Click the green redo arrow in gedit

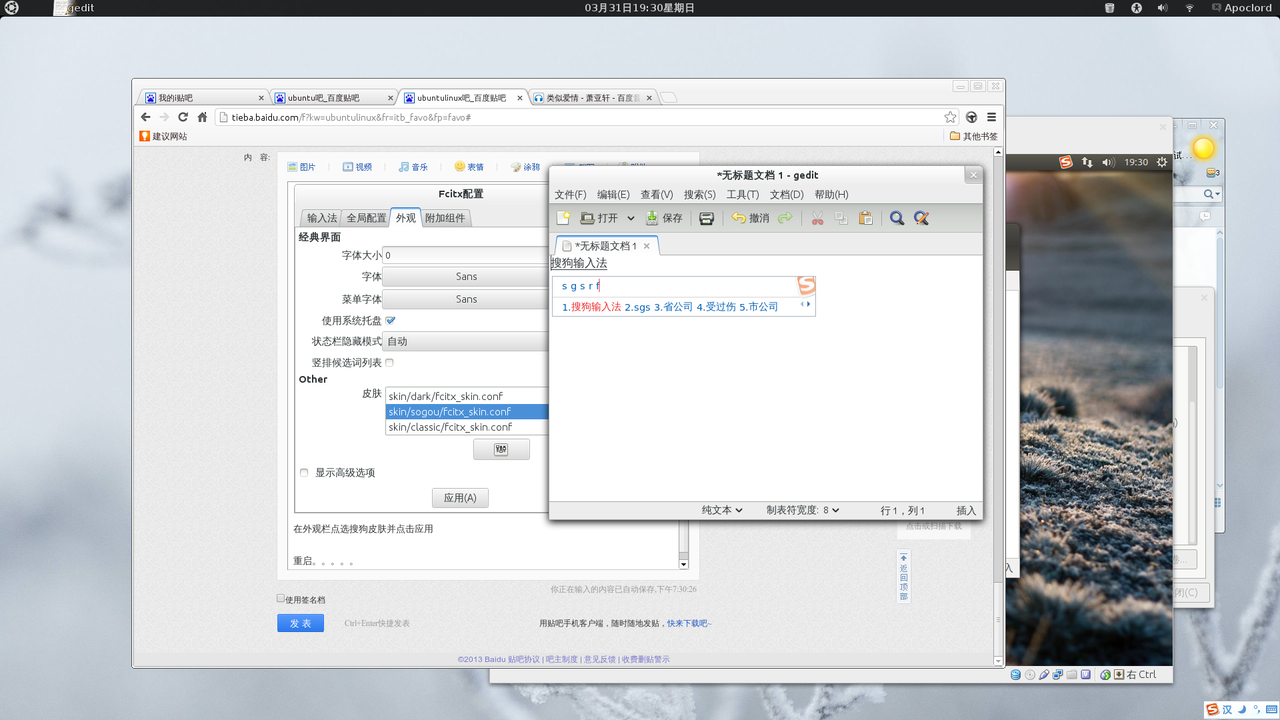pos(785,218)
